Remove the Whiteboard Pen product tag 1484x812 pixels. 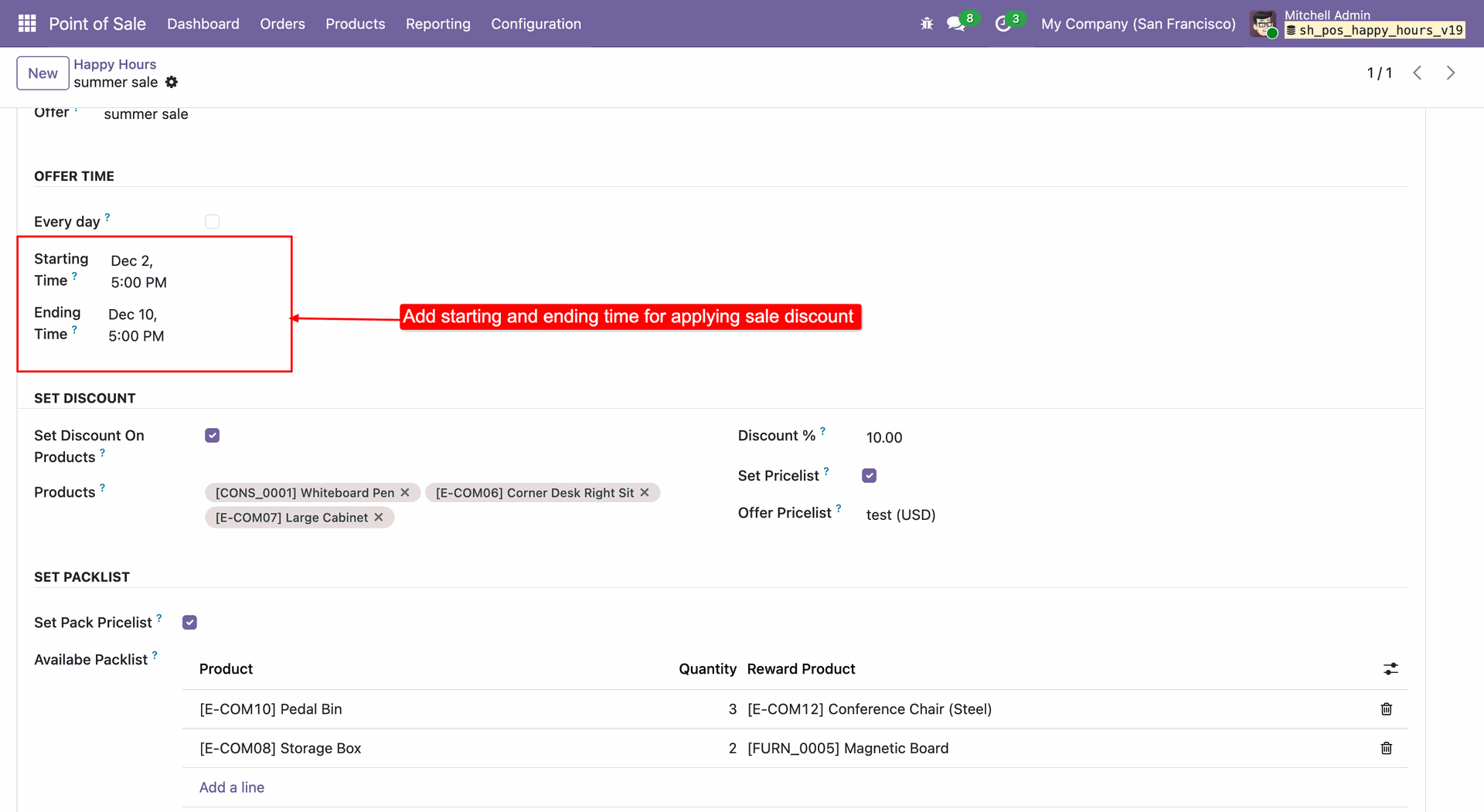coord(405,492)
